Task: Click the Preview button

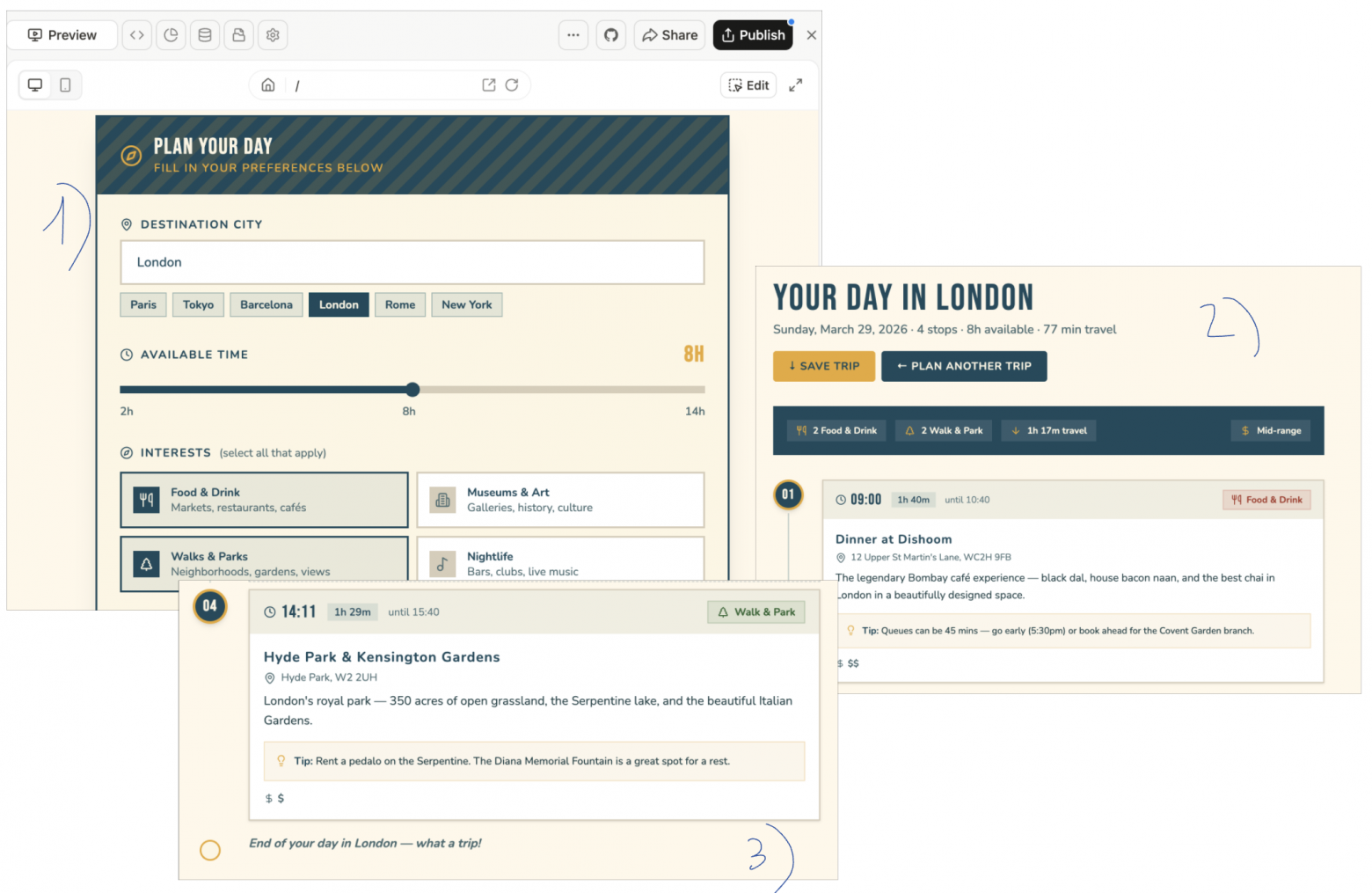Action: 62,35
